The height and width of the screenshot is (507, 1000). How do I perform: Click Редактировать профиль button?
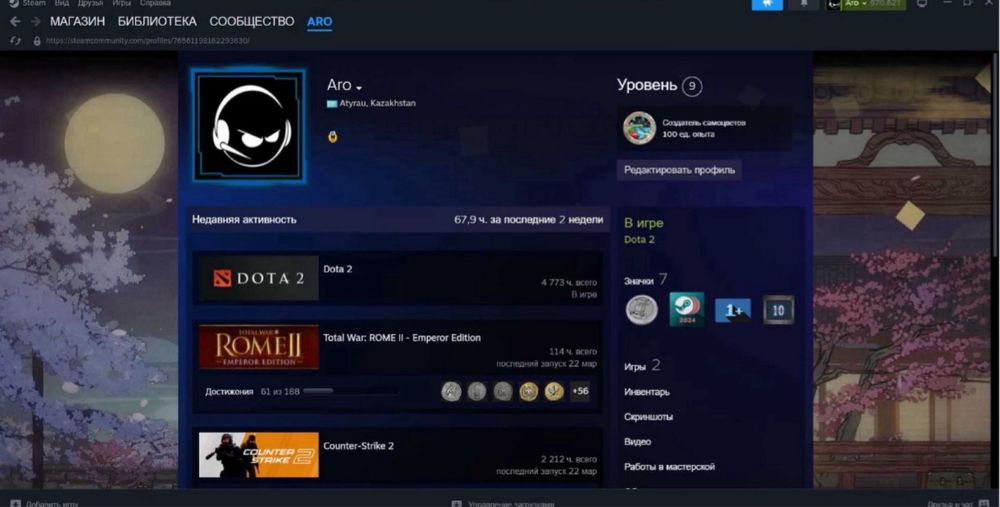(679, 170)
